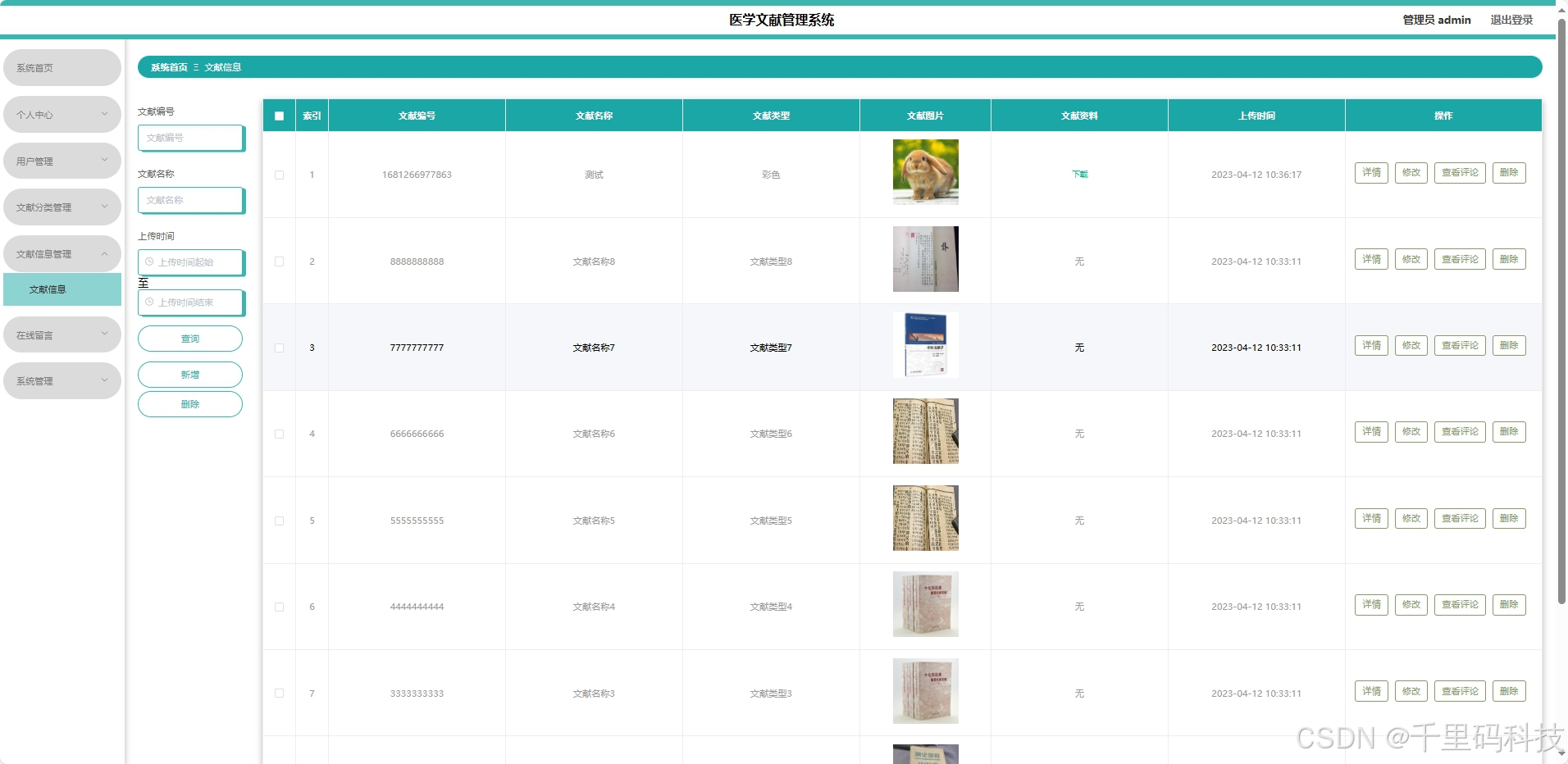Click 退出登录 to log out
Viewport: 1568px width, 764px height.
[1511, 20]
